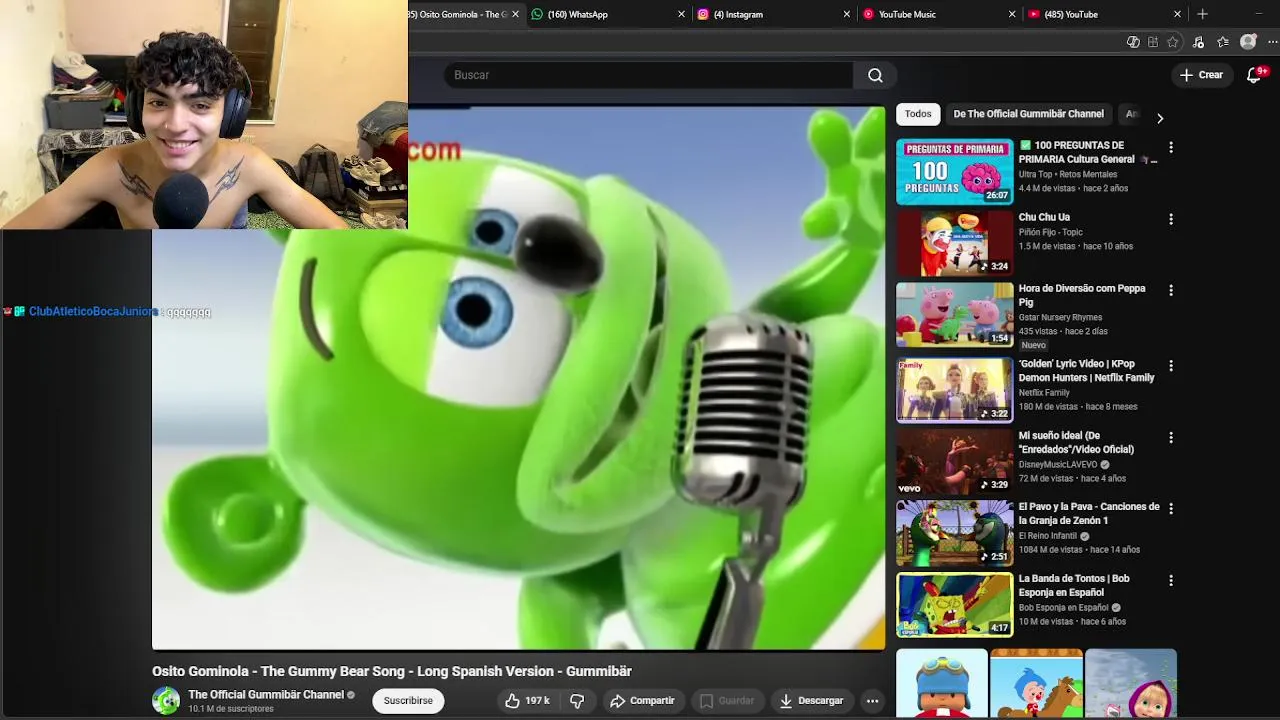Open the 100 PREGUNTAS video thumbnail

click(955, 172)
